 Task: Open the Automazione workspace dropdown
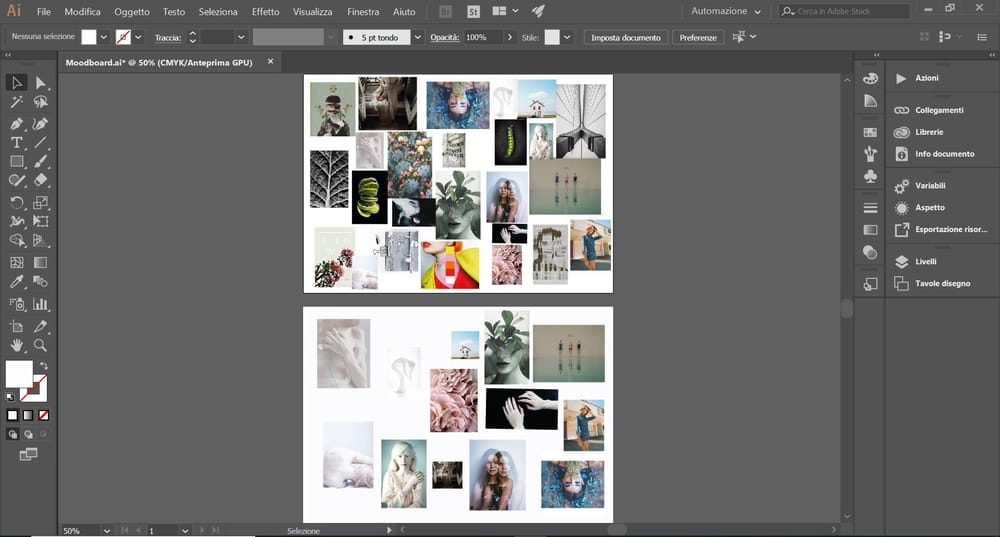point(726,11)
